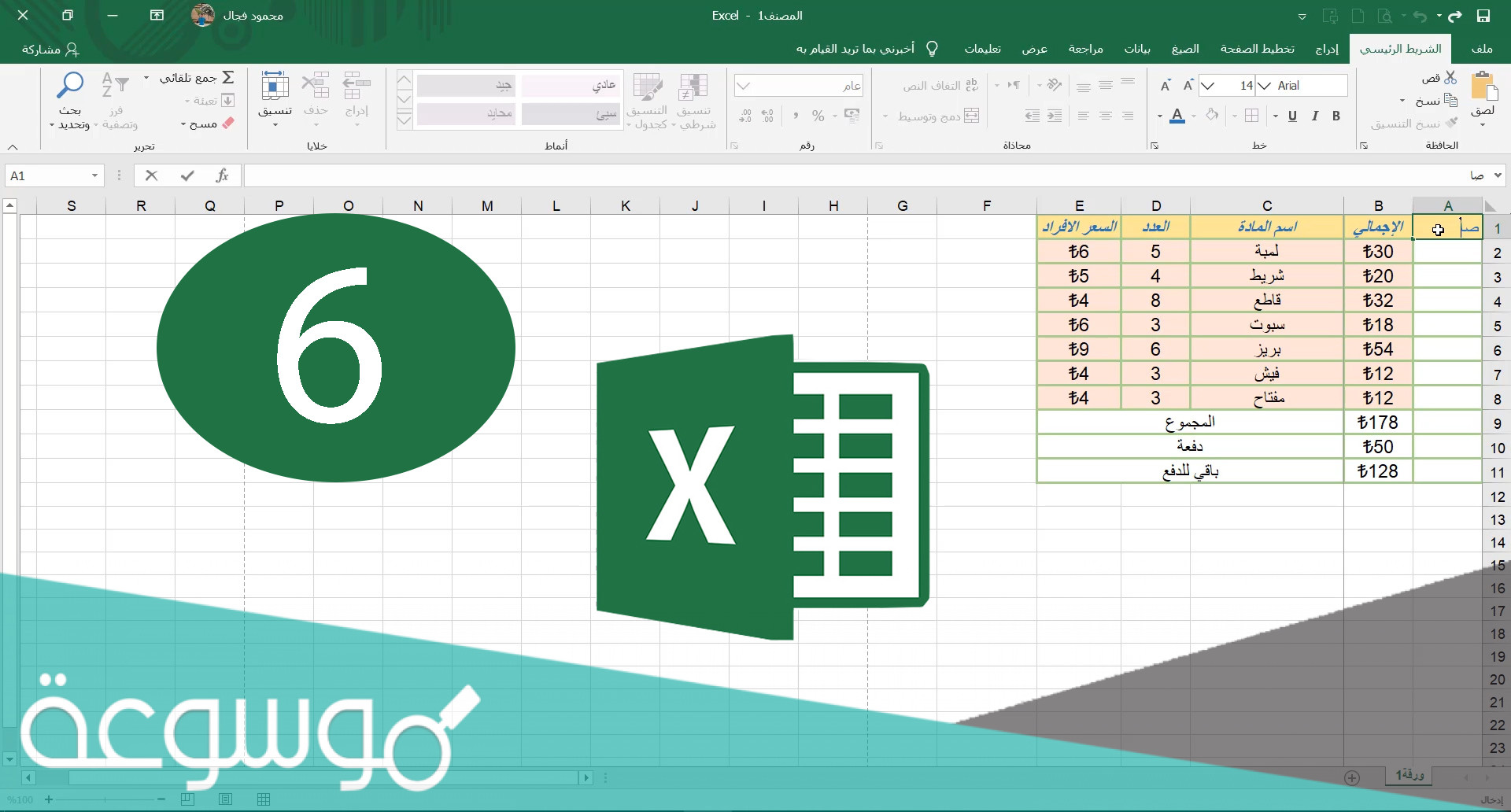Confirm the entry with the formula bar checkmark
Image resolution: width=1511 pixels, height=812 pixels.
187,175
